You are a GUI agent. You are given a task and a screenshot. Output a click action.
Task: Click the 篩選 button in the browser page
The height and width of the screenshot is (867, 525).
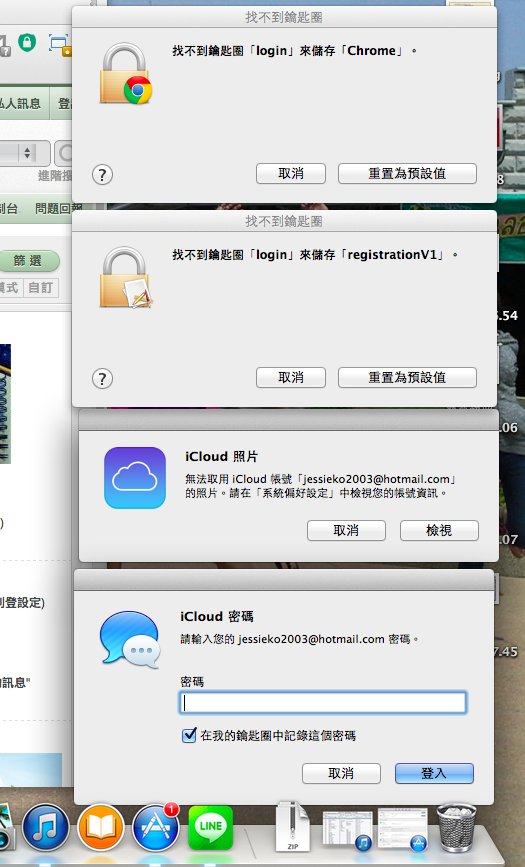coord(28,260)
